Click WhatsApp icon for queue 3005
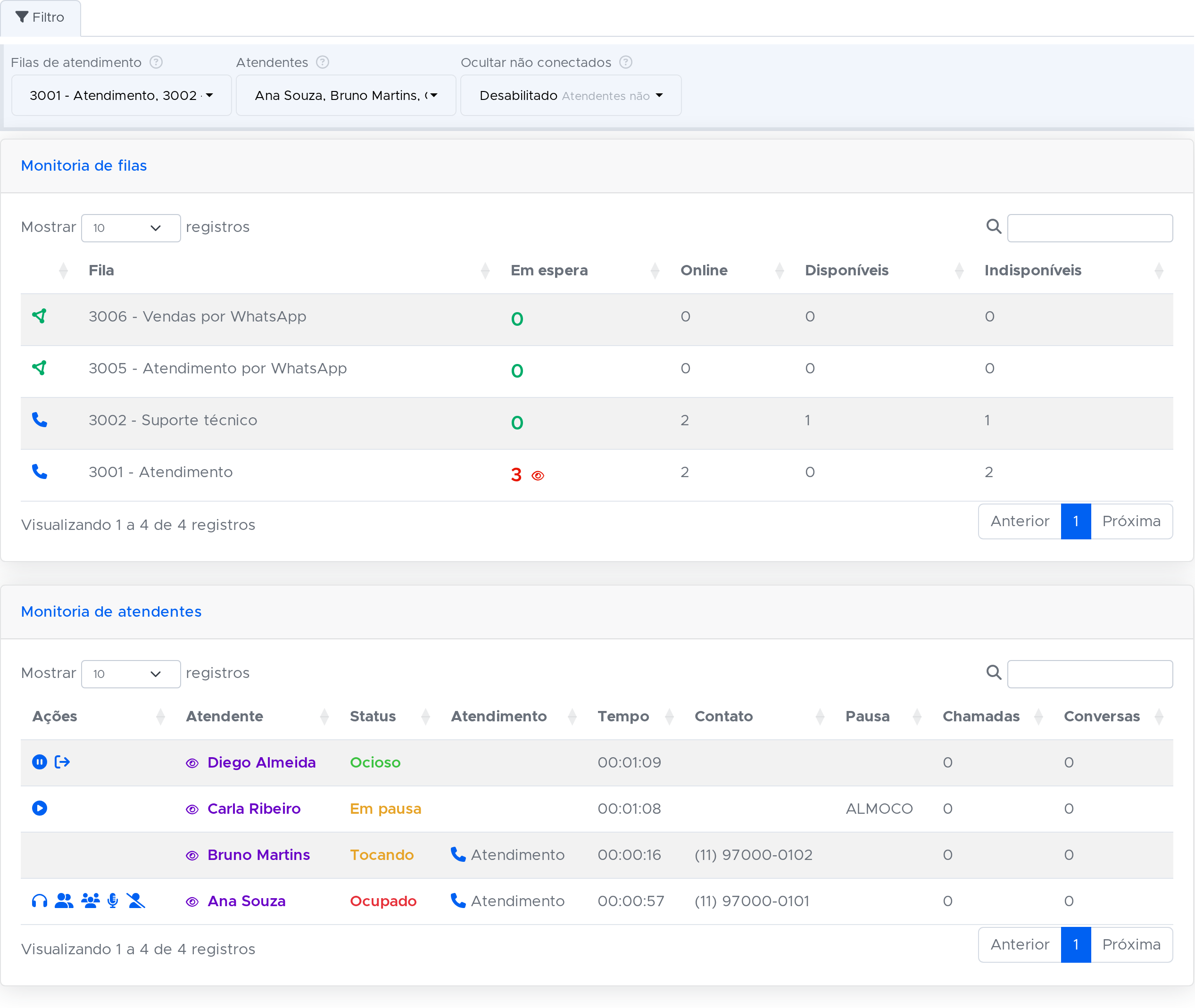 coord(40,368)
